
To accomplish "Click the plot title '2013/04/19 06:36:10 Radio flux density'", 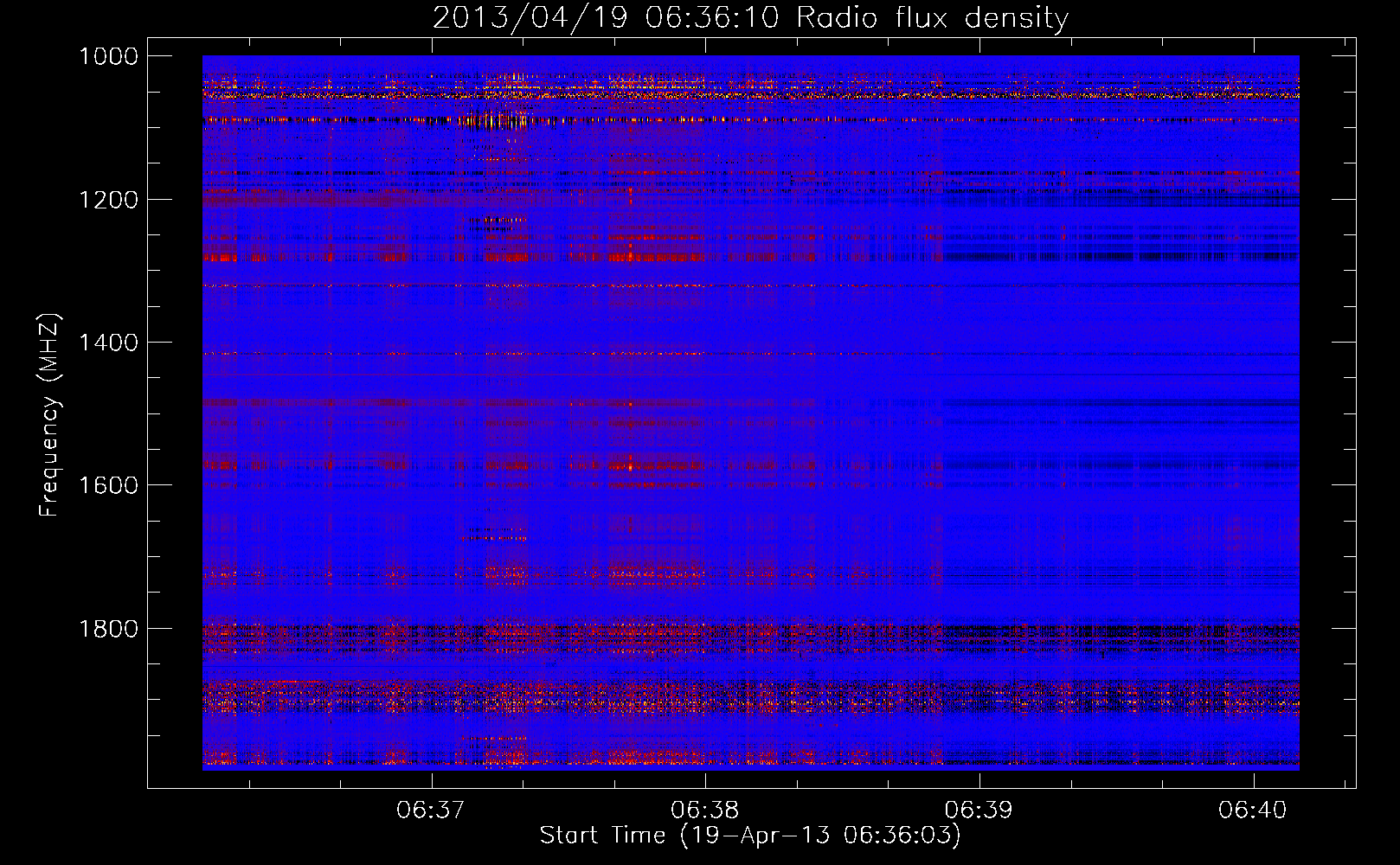I will [x=750, y=18].
